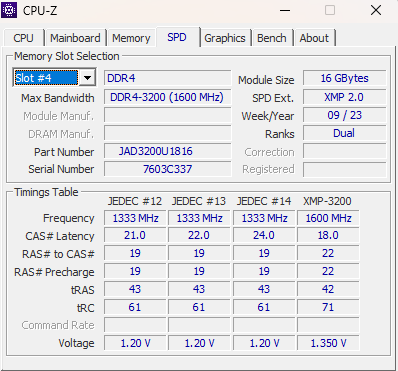Screen dimensions: 398x371
Task: Click the empty Correction field
Action: tap(344, 151)
